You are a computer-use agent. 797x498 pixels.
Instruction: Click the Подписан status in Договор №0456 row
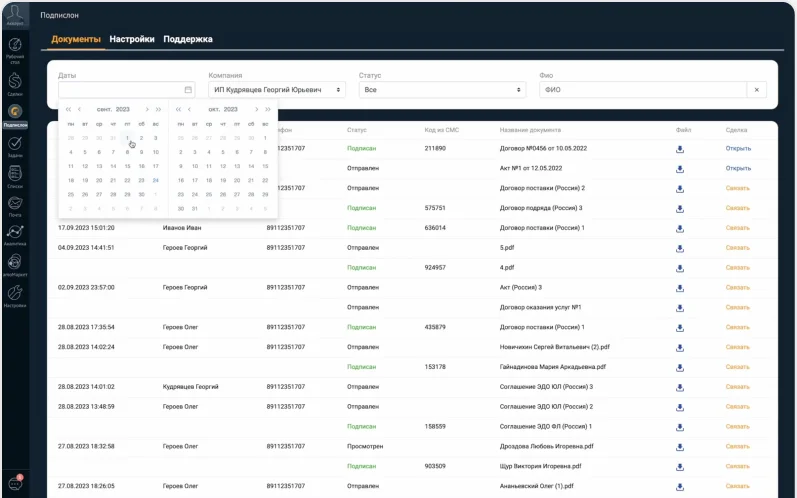361,148
